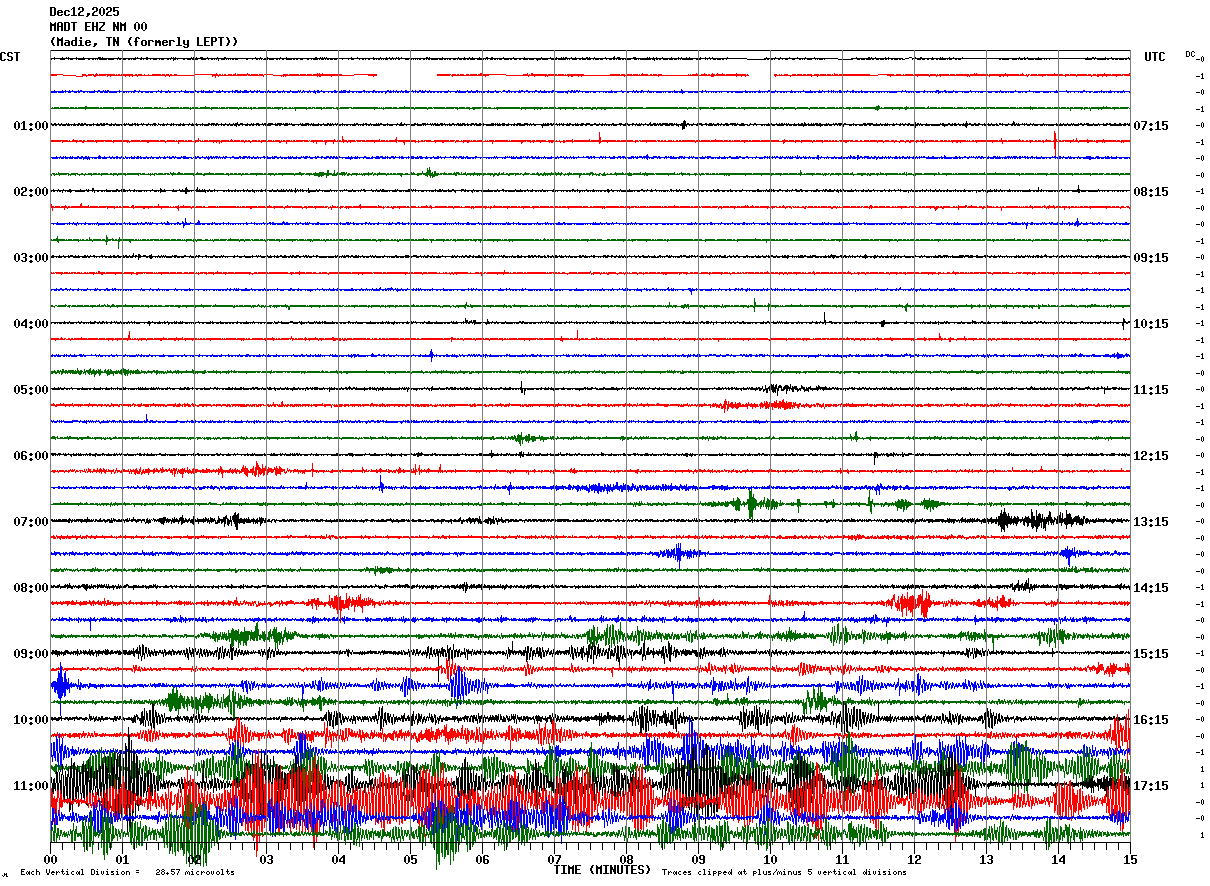Click minute tick label 12 on x-axis
Viewport: 1210px width, 886px height.
[x=915, y=860]
